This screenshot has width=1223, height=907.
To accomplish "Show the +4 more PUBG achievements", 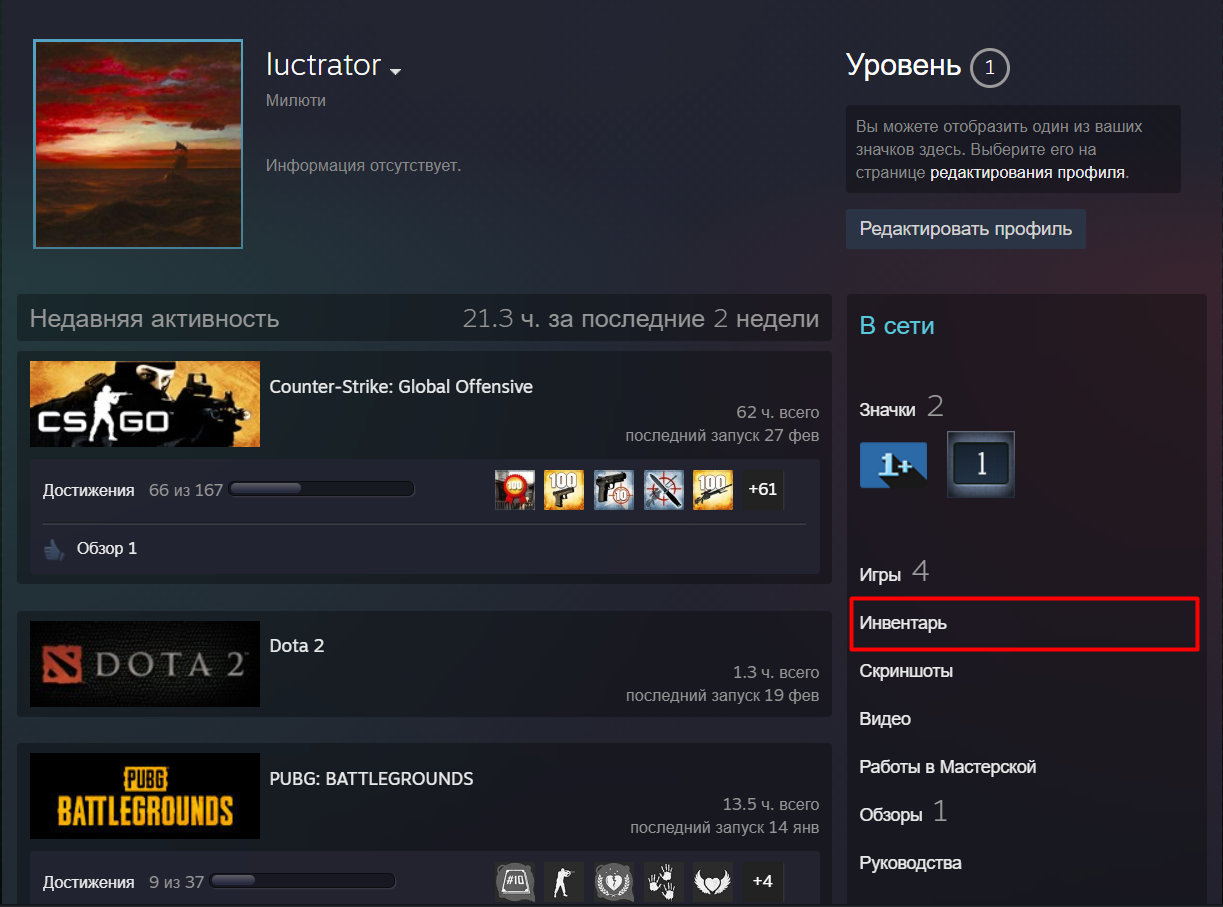I will pos(763,882).
